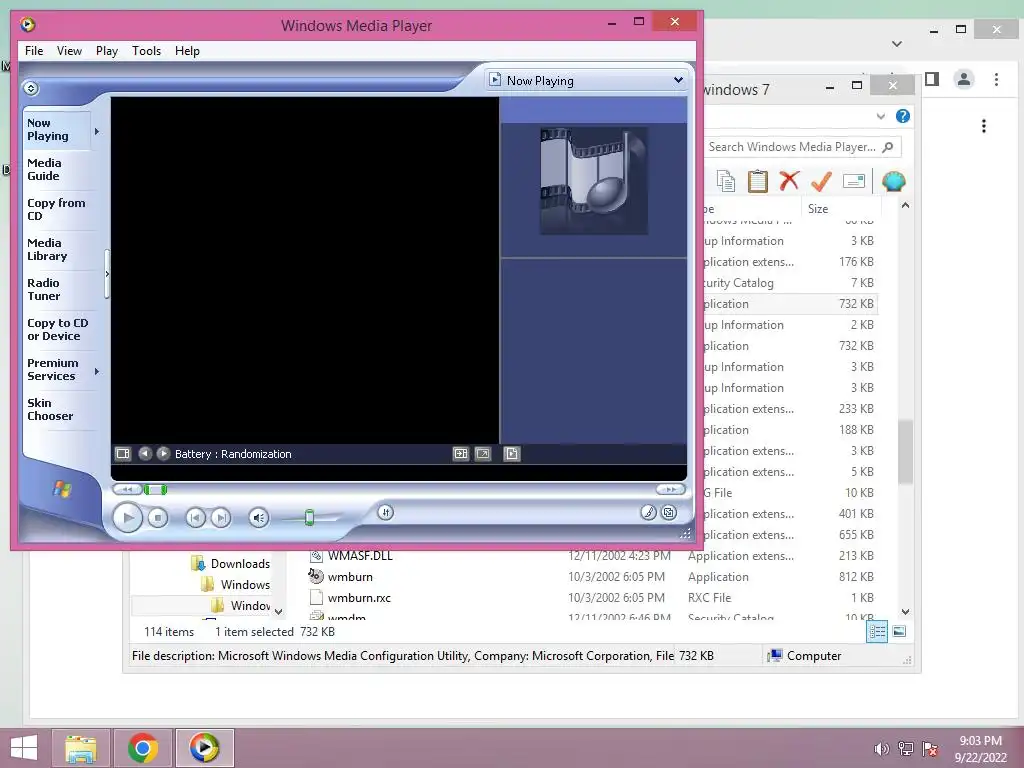Open Chrome from the taskbar
Screen dimensions: 1024x768
[x=142, y=748]
